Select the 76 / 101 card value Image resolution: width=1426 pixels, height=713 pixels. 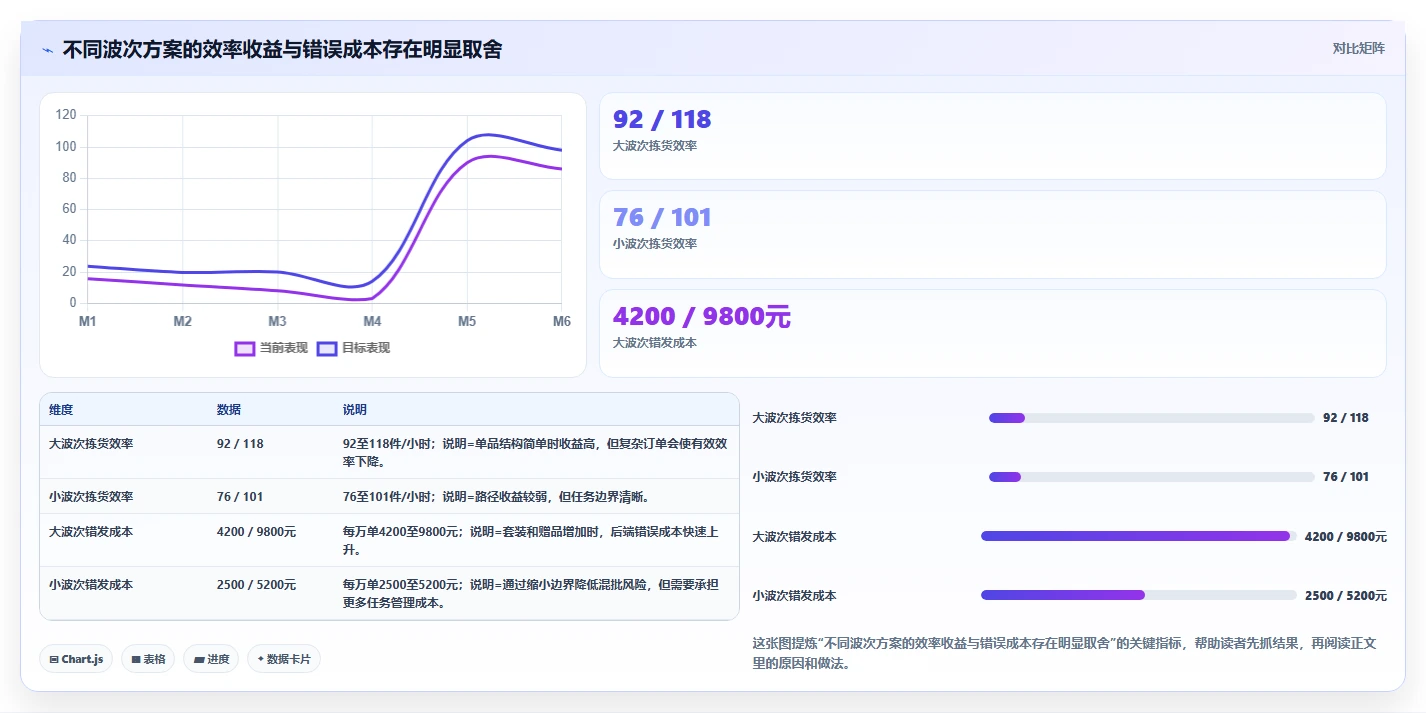pyautogui.click(x=662, y=218)
